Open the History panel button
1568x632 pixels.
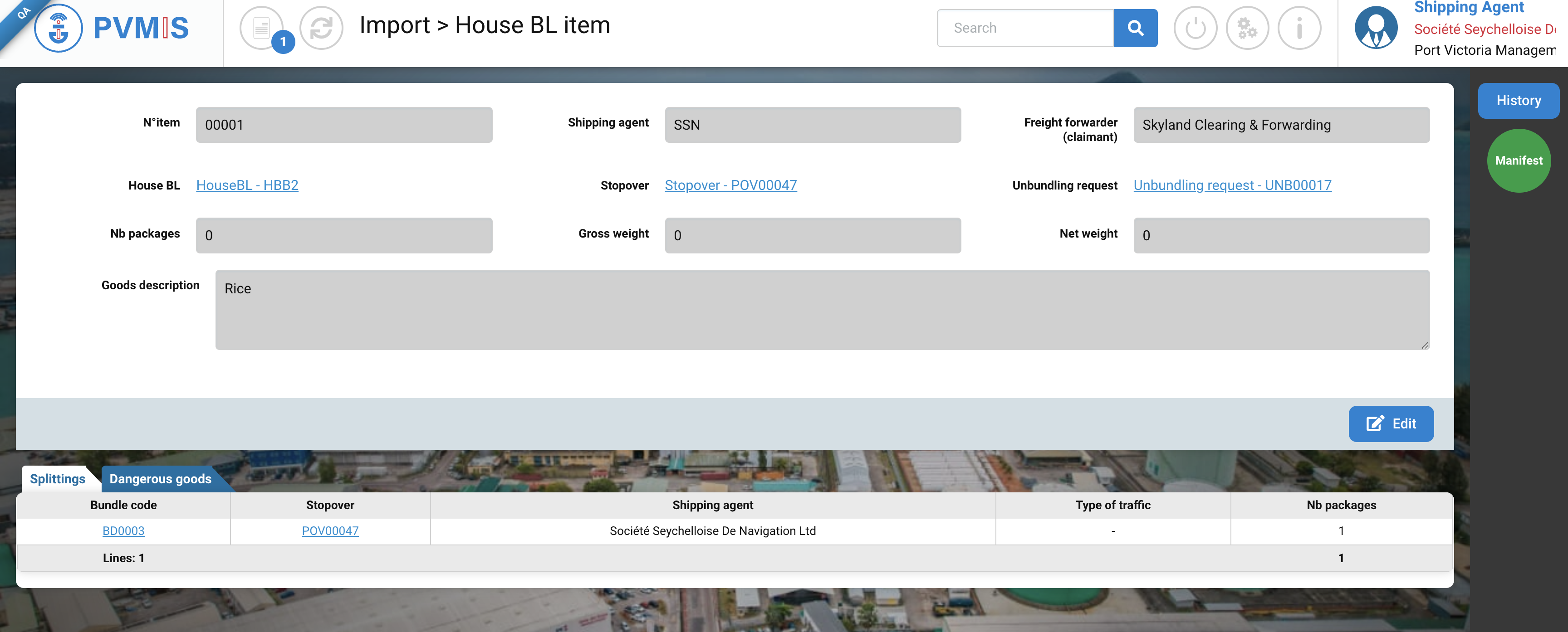click(1518, 100)
